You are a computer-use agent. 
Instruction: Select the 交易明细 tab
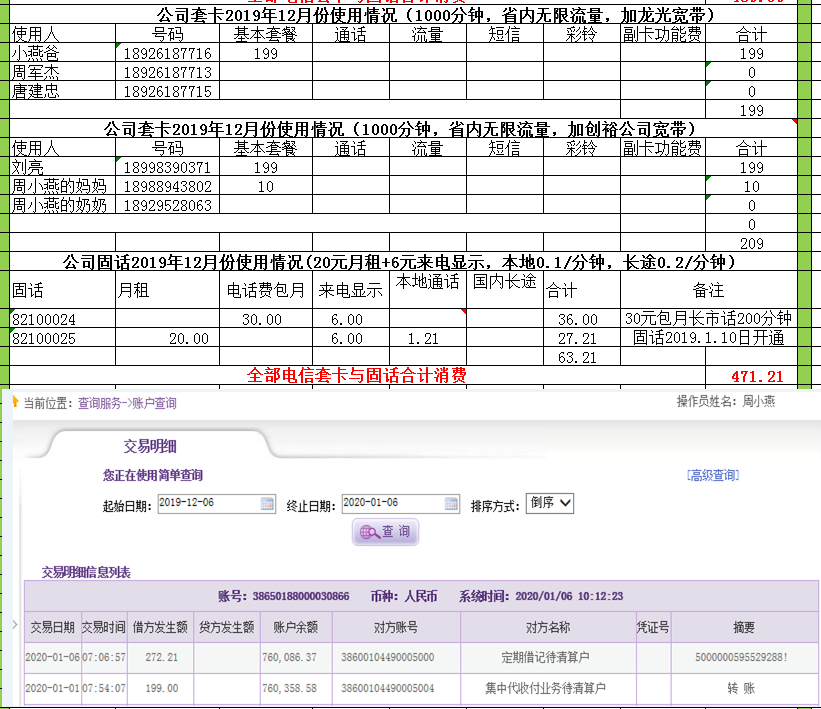(x=150, y=446)
